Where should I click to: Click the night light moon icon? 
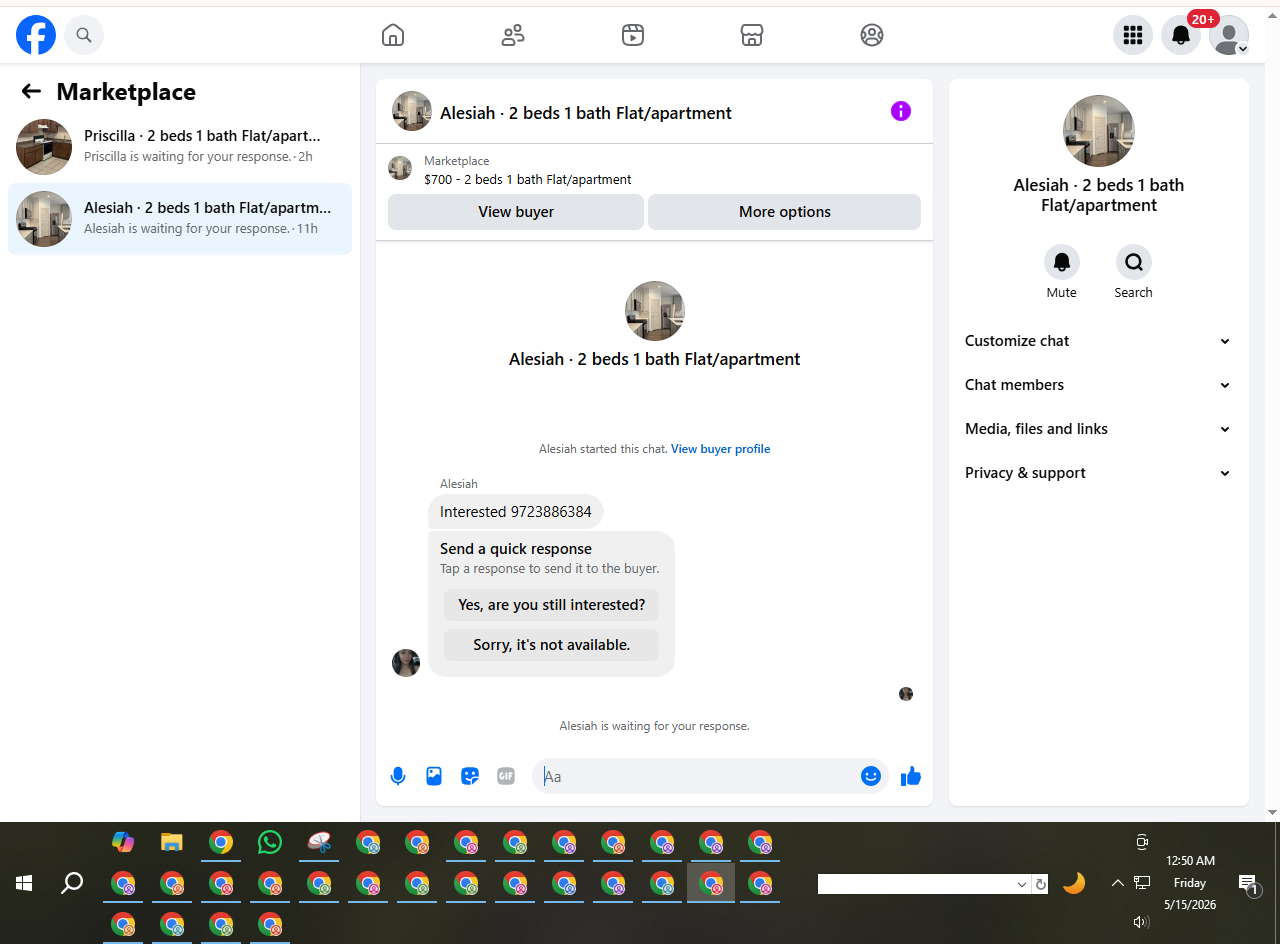coord(1074,883)
